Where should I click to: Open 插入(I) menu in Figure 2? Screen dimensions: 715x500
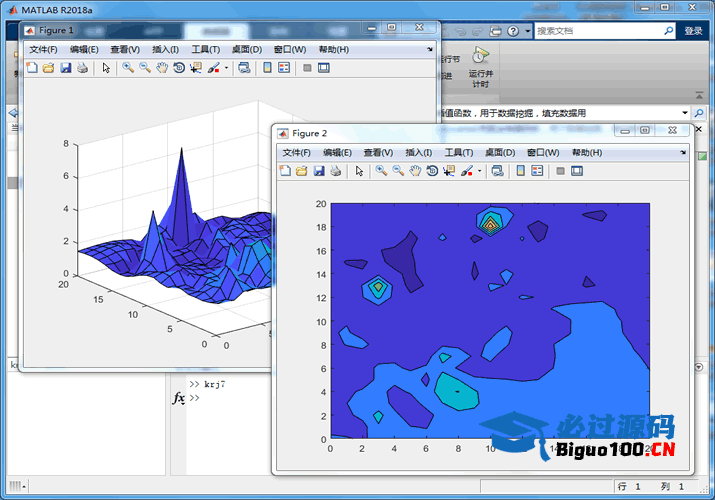click(419, 153)
